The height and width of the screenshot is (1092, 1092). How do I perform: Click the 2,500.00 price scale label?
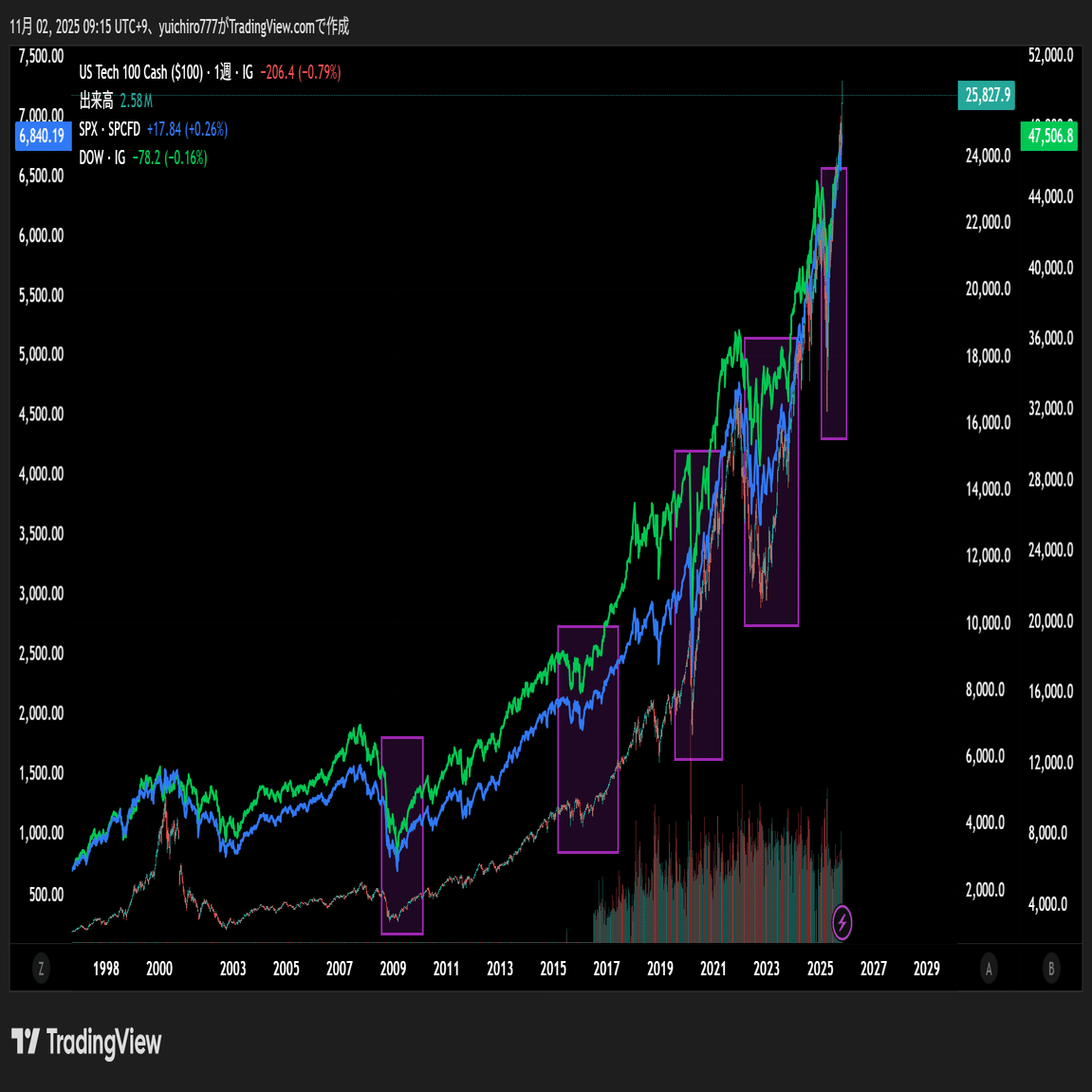point(41,654)
